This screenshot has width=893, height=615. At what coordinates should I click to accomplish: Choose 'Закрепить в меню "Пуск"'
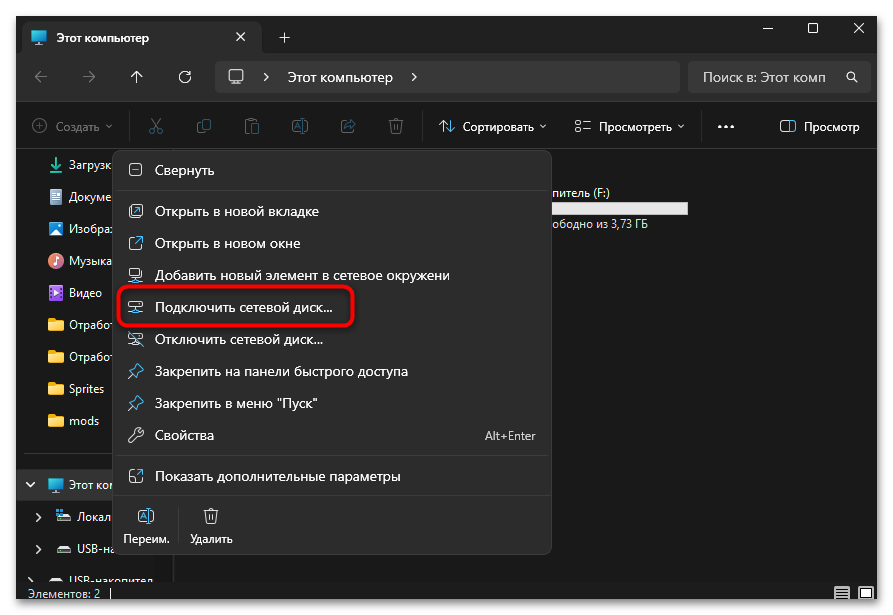point(333,403)
